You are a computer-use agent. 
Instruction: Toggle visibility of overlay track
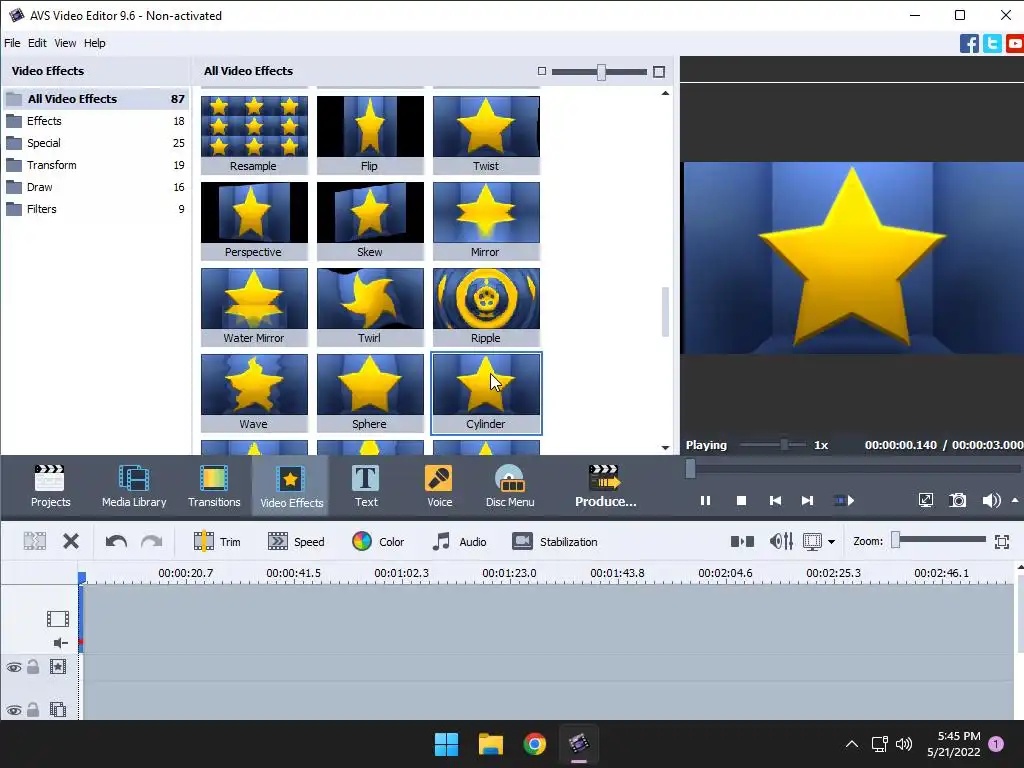tap(14, 710)
